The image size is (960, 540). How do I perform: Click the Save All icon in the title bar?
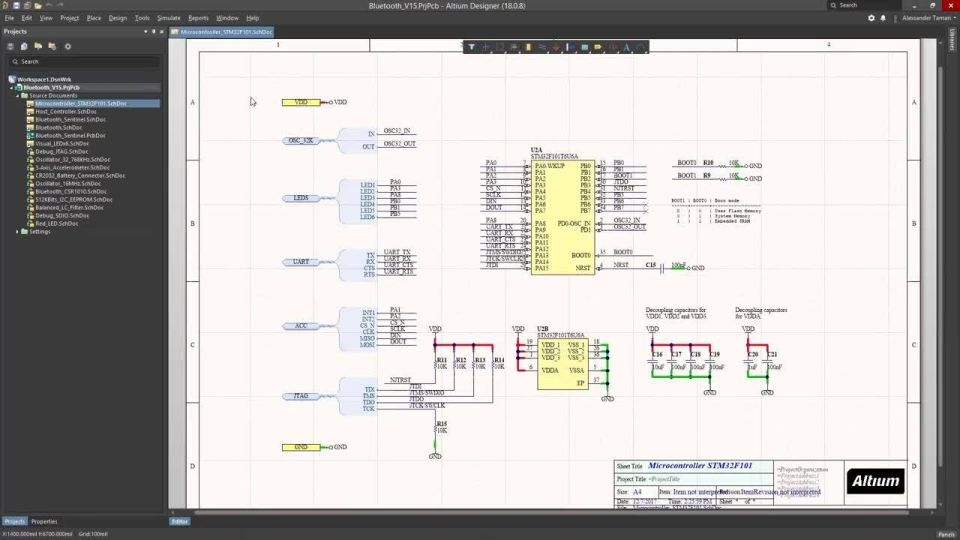tap(27, 6)
